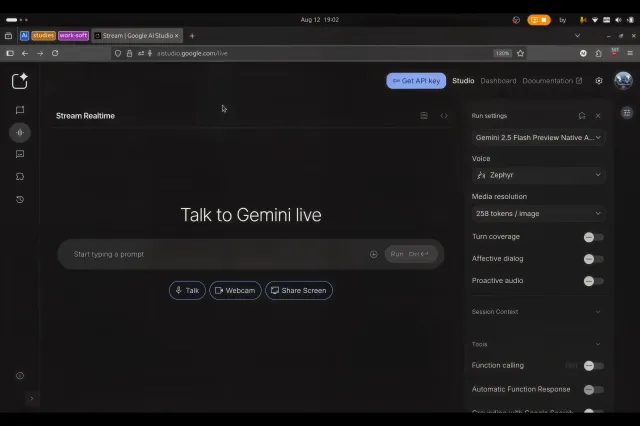The height and width of the screenshot is (426, 640).
Task: Click the Talk button
Action: [187, 291]
